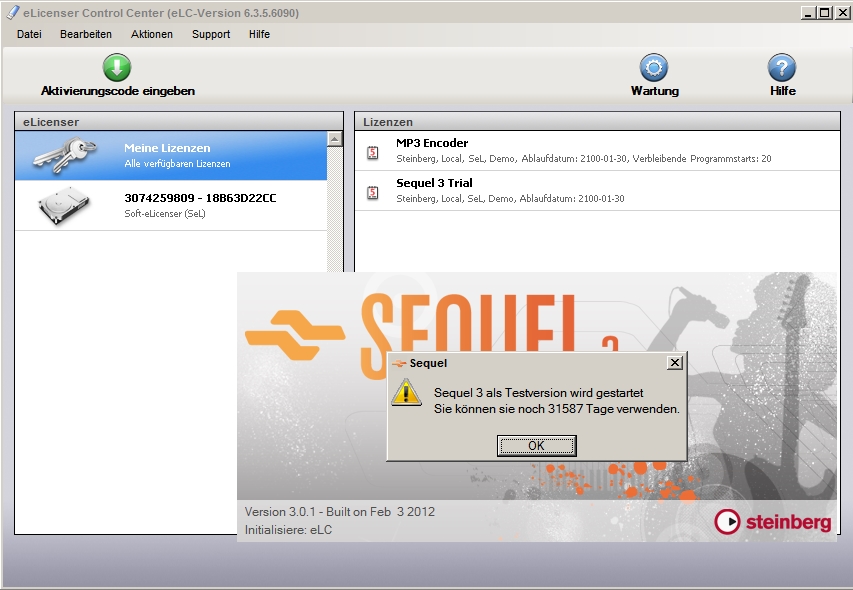
Task: Select the MP3 Encoder license entry
Action: [597, 151]
